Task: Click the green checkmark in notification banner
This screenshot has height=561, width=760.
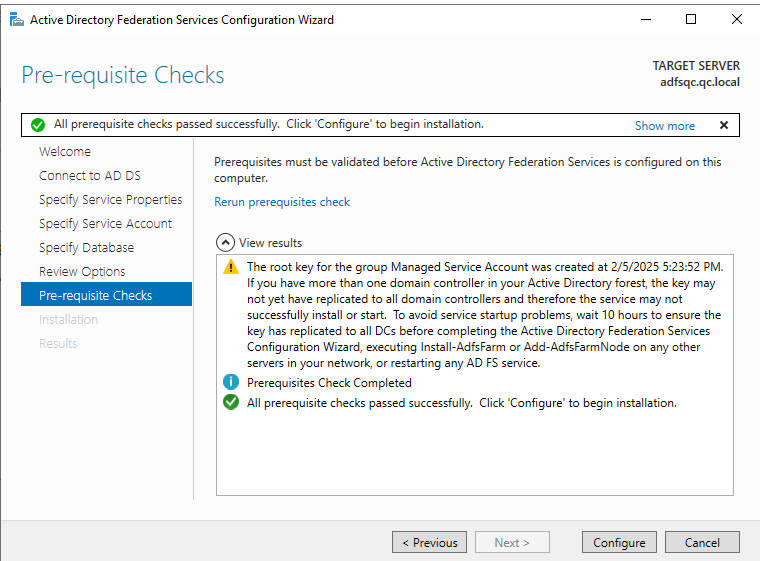Action: 38,125
